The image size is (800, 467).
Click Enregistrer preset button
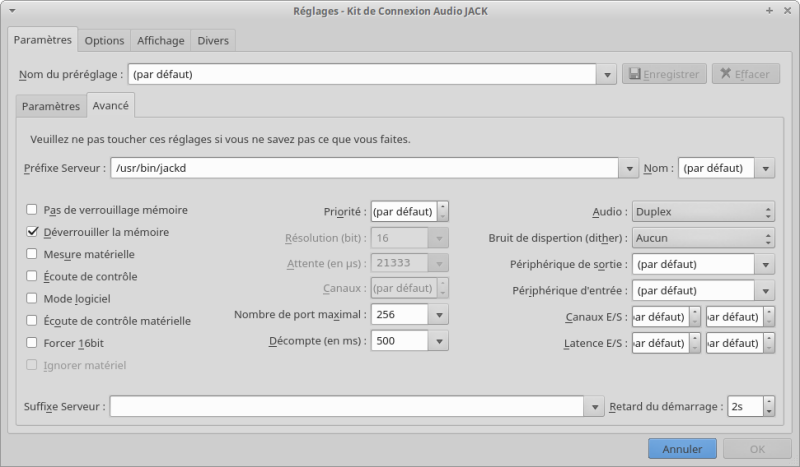[664, 74]
